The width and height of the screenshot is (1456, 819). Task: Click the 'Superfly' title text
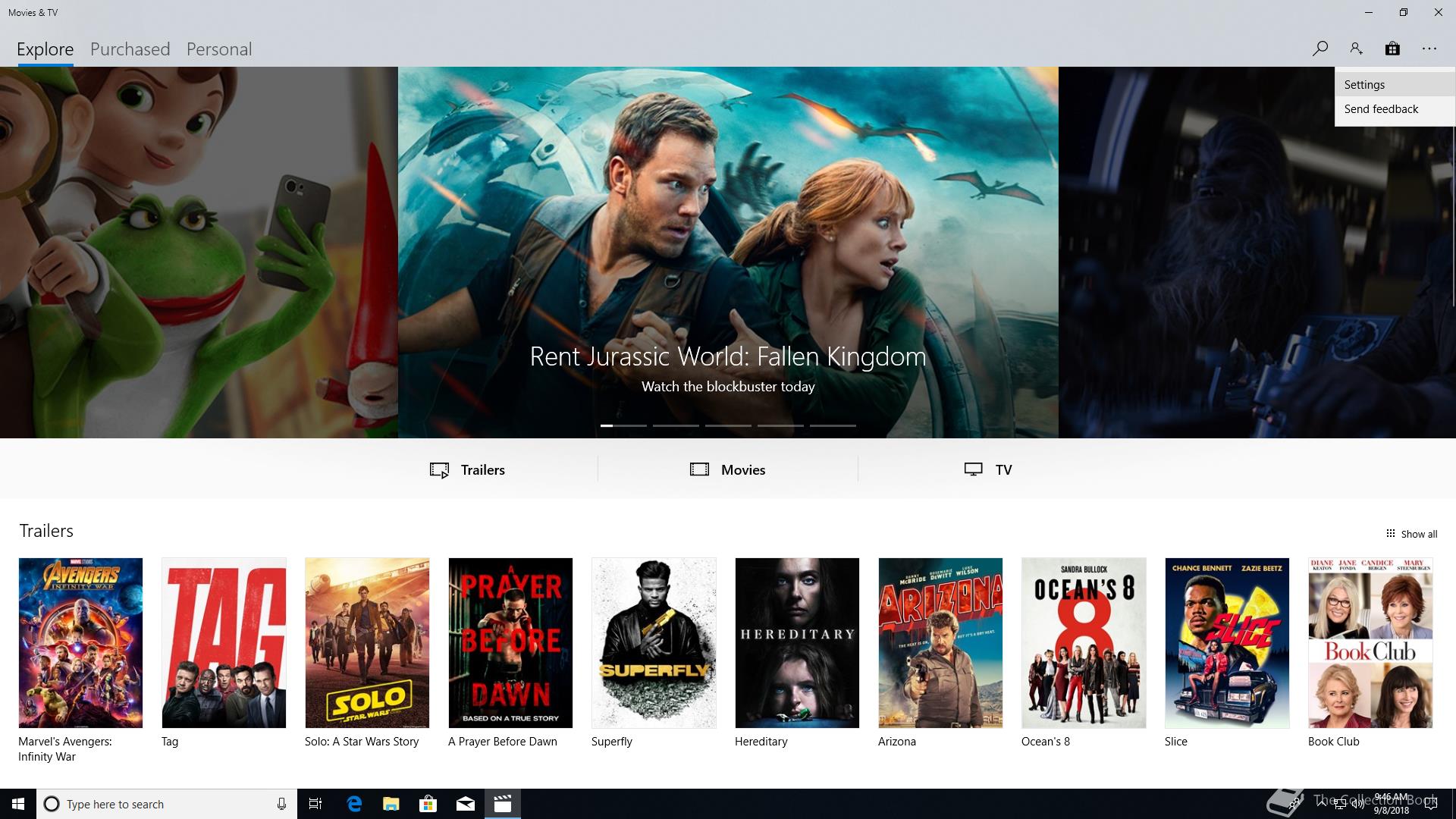point(612,742)
